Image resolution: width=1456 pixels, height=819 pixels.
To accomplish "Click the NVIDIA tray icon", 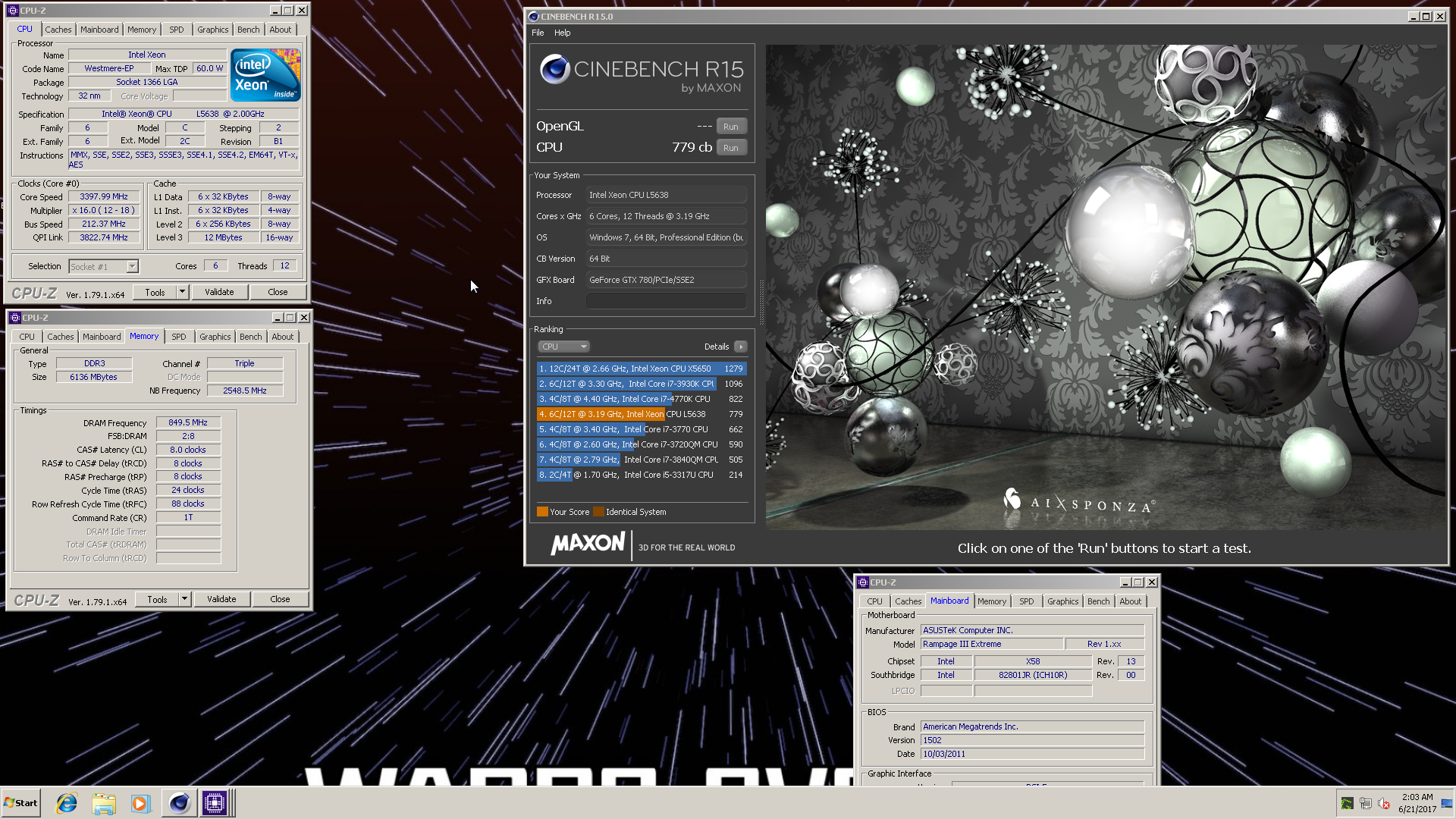I will click(x=1347, y=803).
